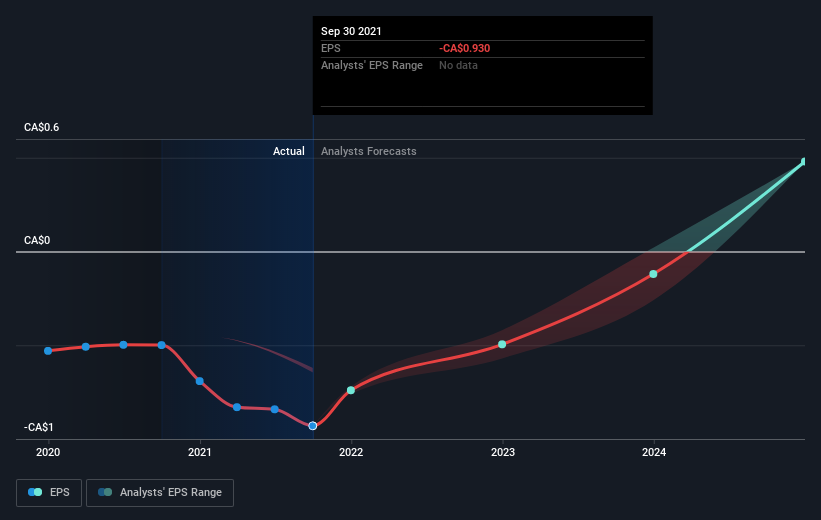Click the CA$0.6 y-axis label

[x=41, y=127]
